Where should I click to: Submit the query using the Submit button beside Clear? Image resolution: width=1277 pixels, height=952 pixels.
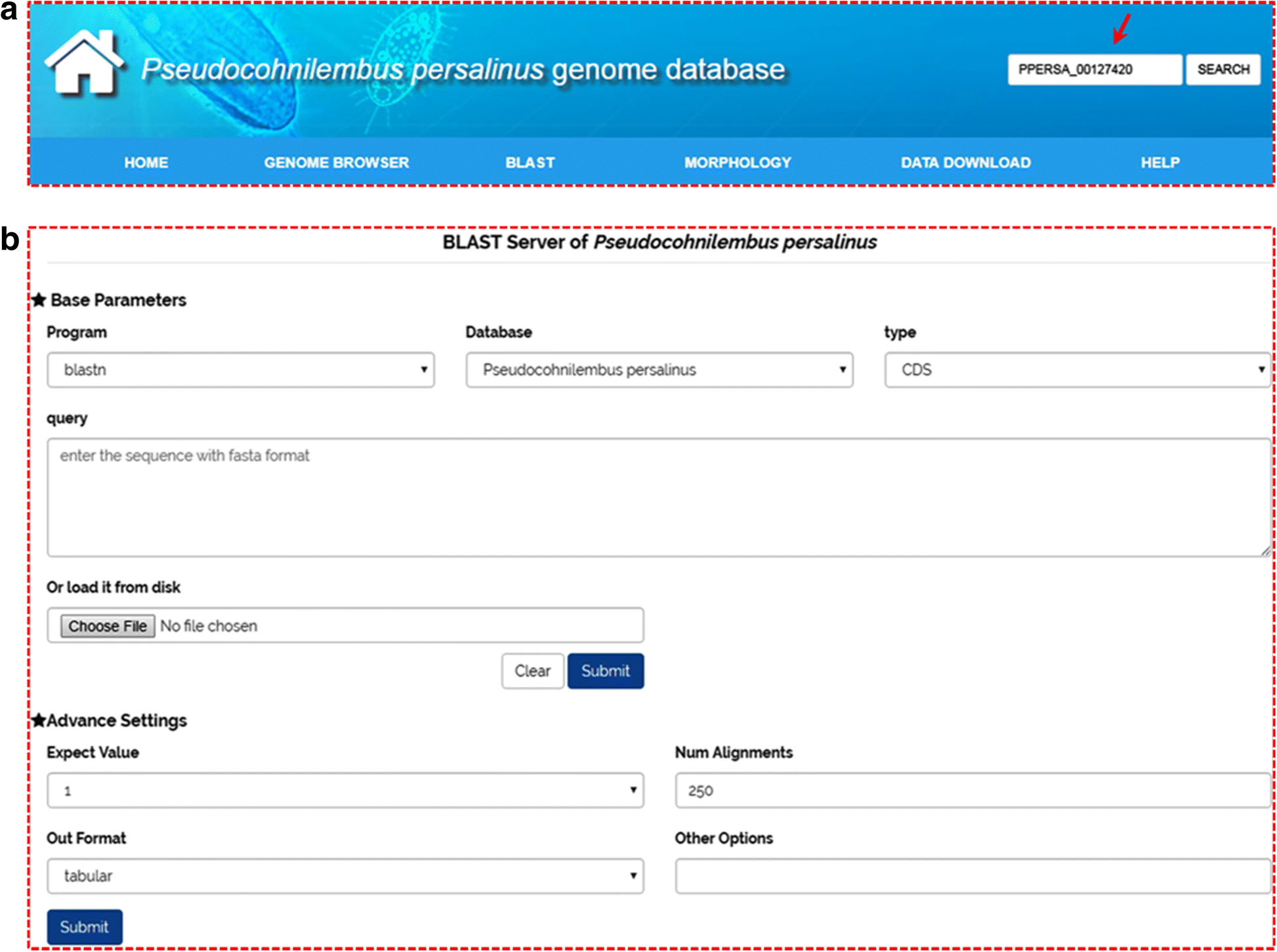[605, 671]
